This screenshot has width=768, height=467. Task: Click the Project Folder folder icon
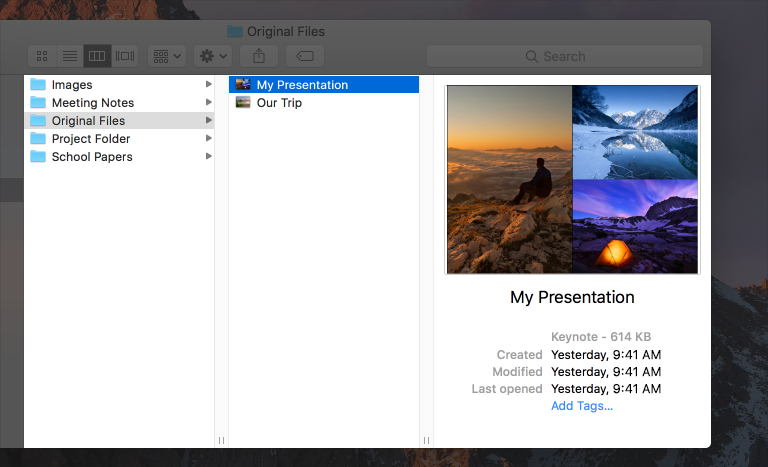click(38, 138)
